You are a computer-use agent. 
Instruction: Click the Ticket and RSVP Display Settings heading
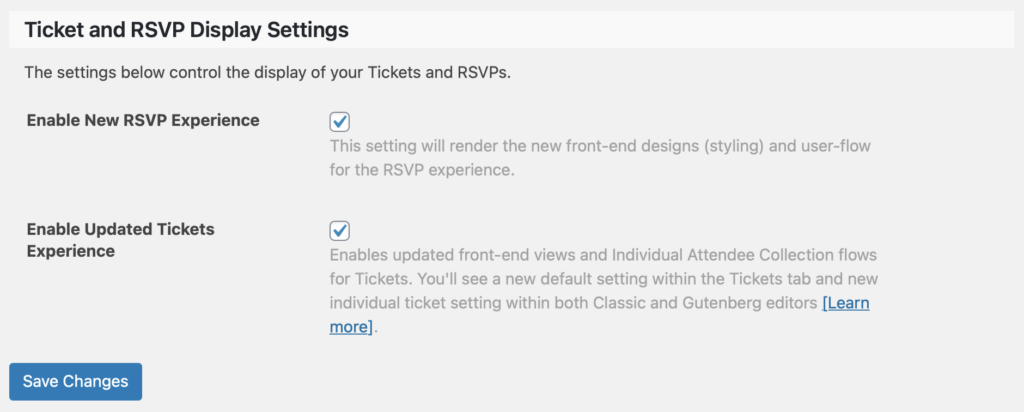click(x=186, y=30)
